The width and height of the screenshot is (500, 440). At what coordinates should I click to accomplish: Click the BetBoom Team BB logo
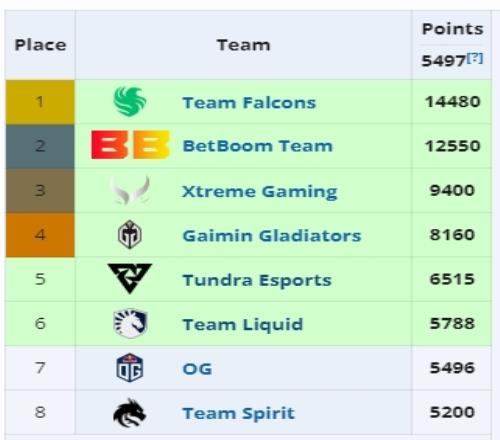tap(130, 145)
